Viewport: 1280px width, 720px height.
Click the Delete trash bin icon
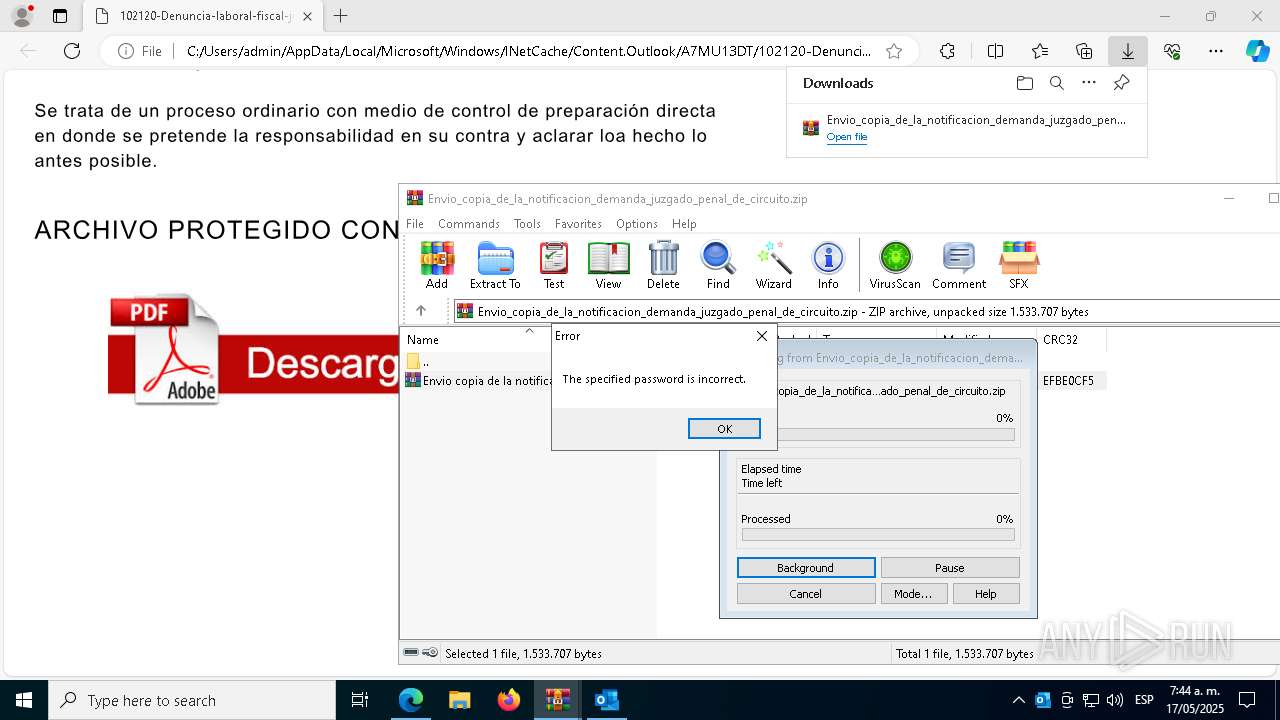pyautogui.click(x=663, y=265)
